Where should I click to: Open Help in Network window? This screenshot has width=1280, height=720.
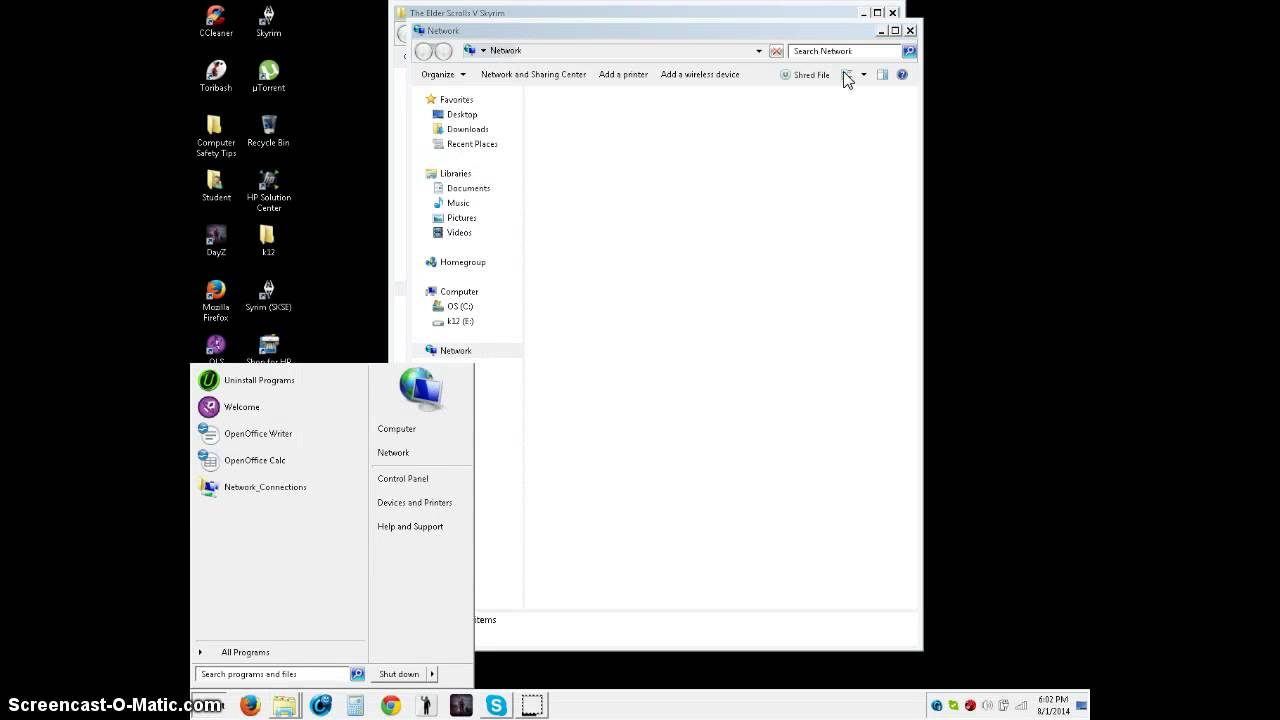(x=902, y=75)
